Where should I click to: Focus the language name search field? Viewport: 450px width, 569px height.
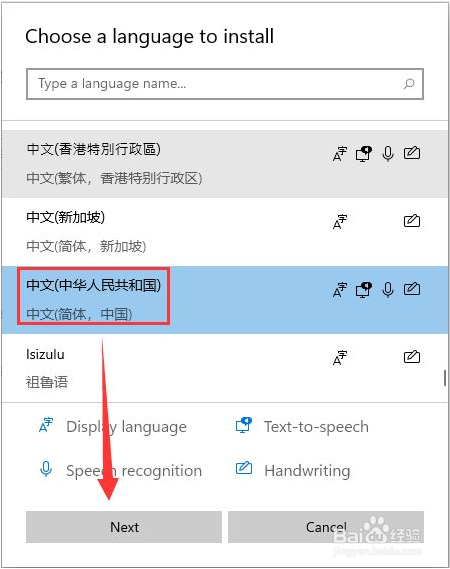[225, 84]
